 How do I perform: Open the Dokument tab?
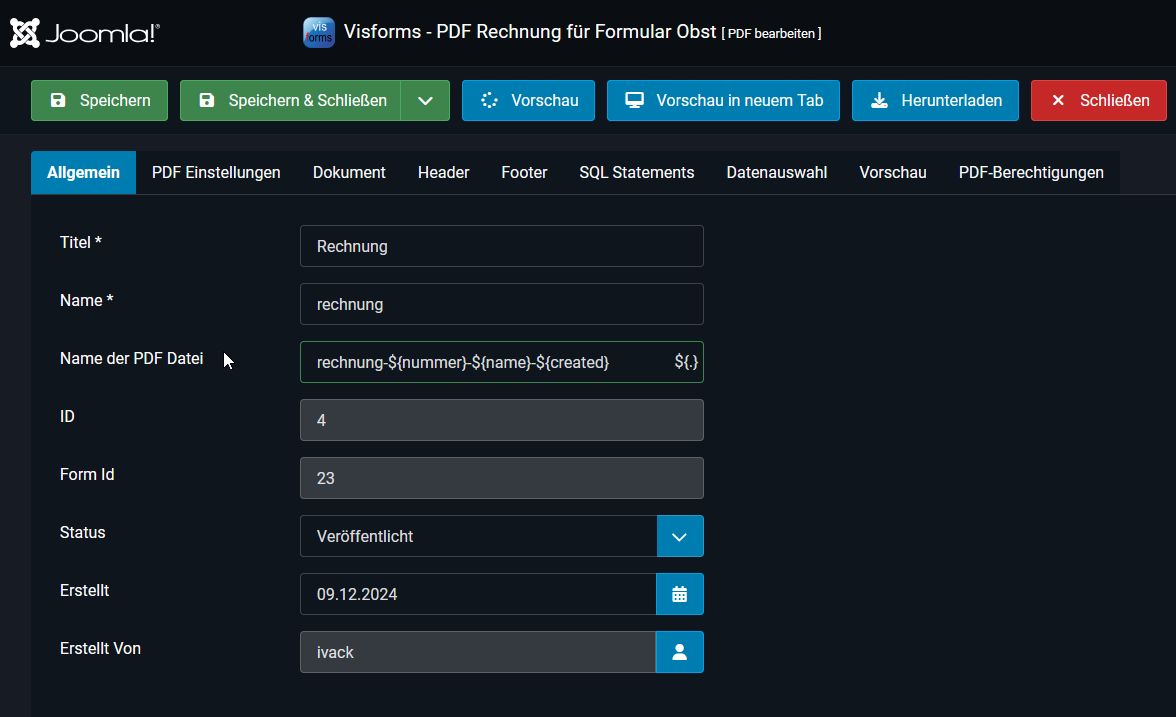(x=349, y=172)
